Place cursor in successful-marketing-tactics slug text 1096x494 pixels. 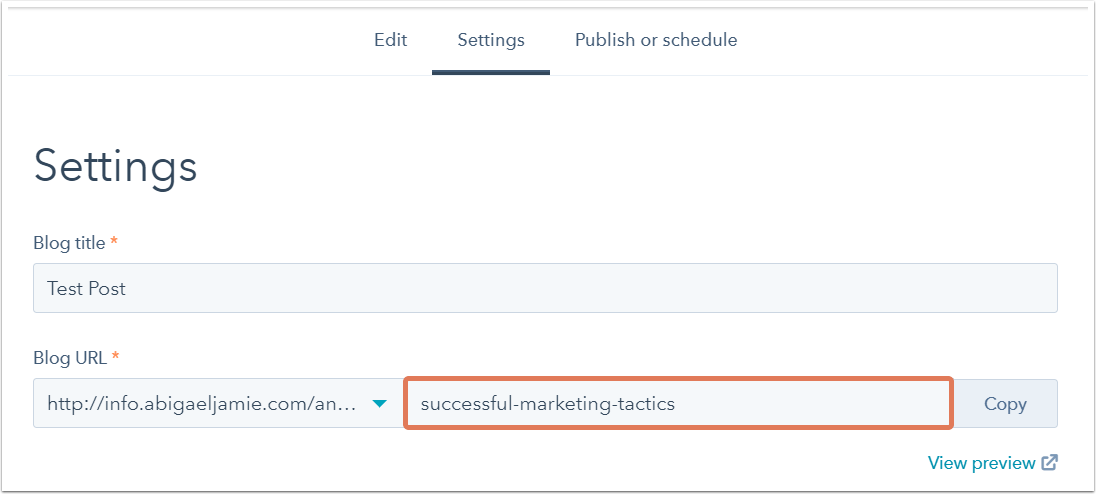(547, 404)
